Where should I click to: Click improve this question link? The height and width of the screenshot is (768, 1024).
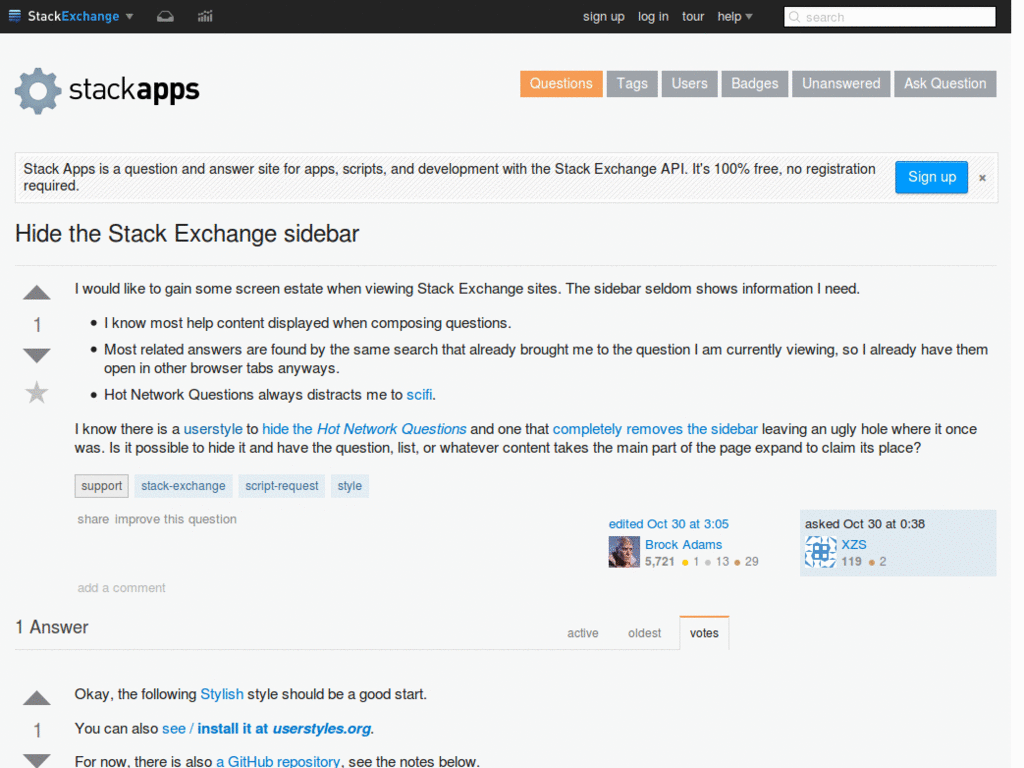pos(176,519)
